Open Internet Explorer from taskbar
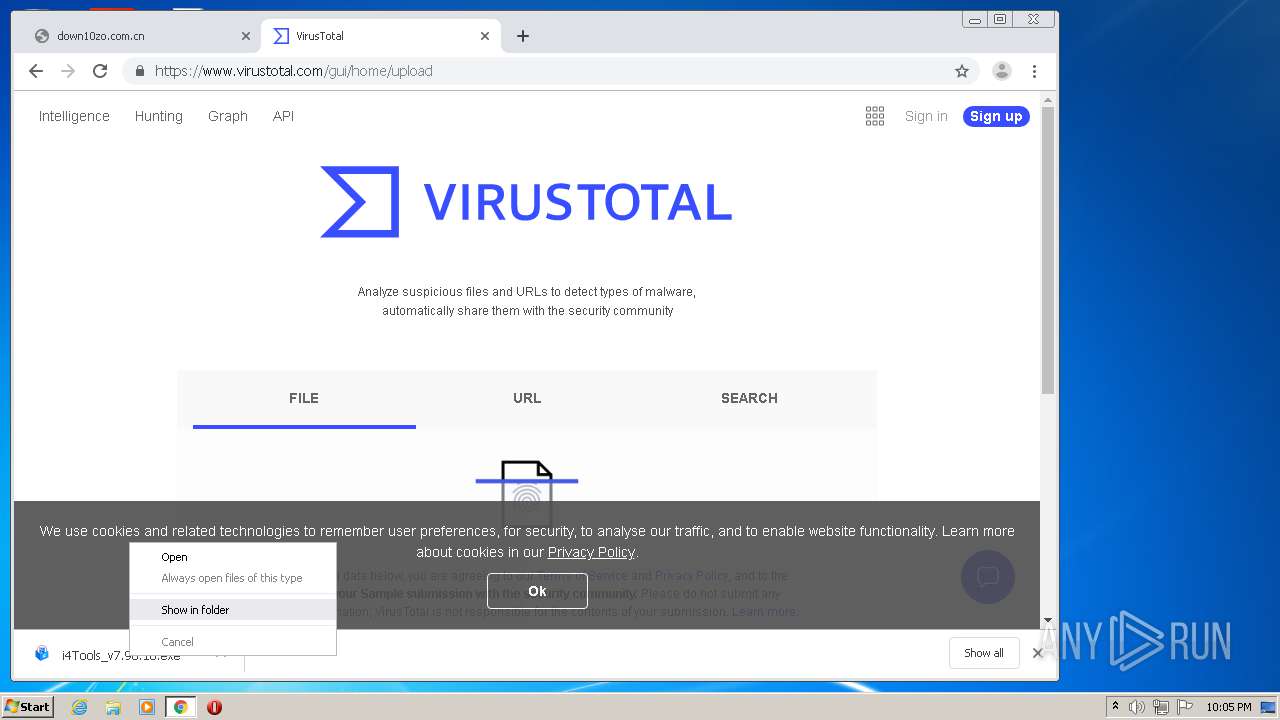 [x=80, y=707]
